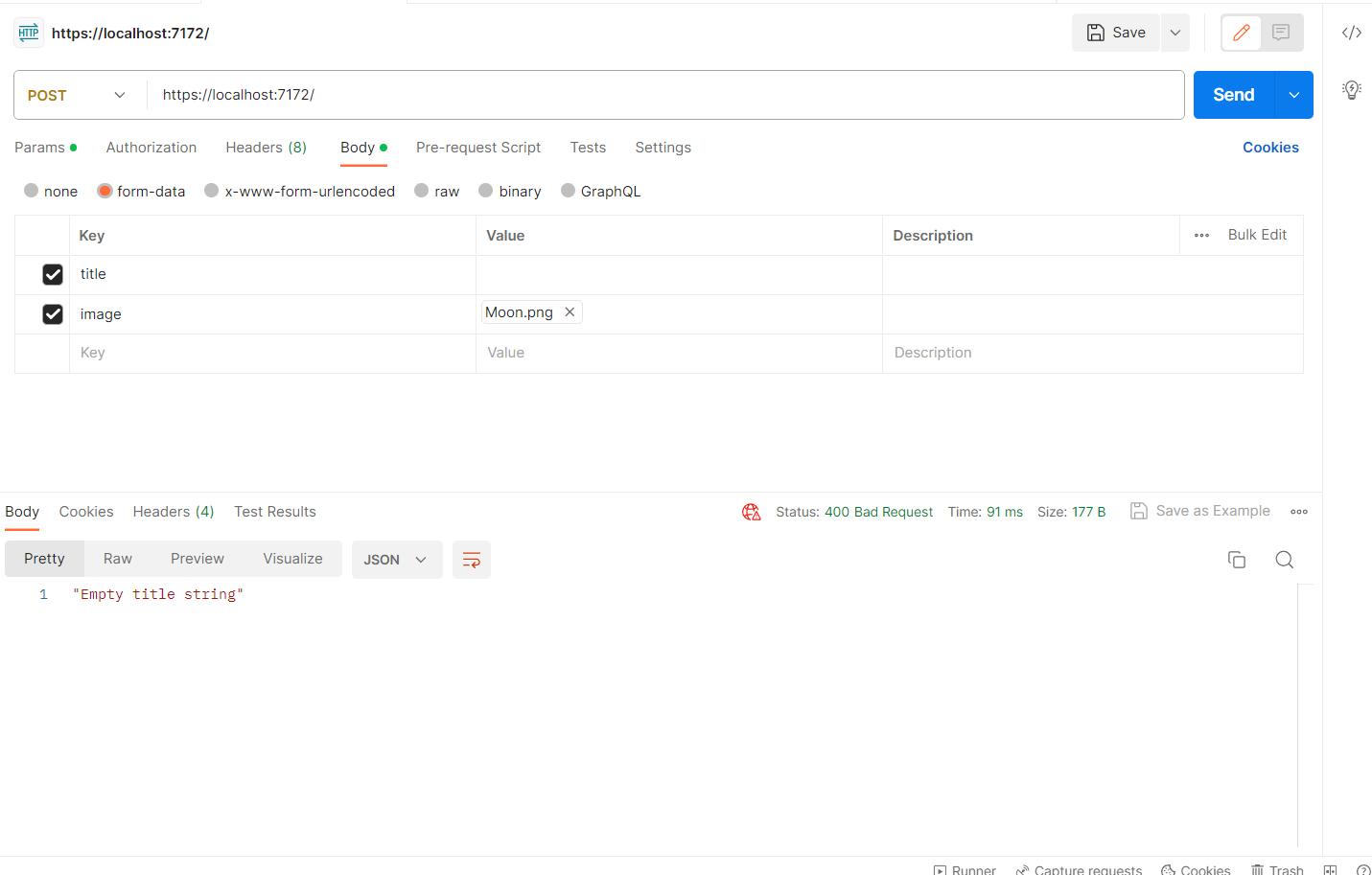This screenshot has width=1372, height=875.
Task: Change the JSON response format dropdown
Action: pyautogui.click(x=397, y=559)
